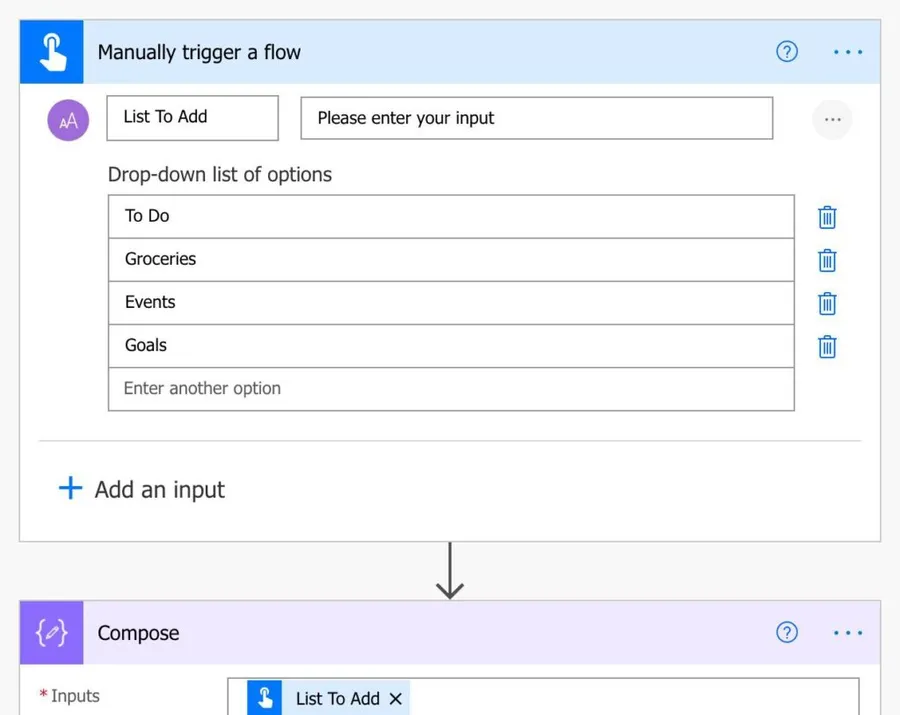Click the manual trigger hand icon

(51, 52)
